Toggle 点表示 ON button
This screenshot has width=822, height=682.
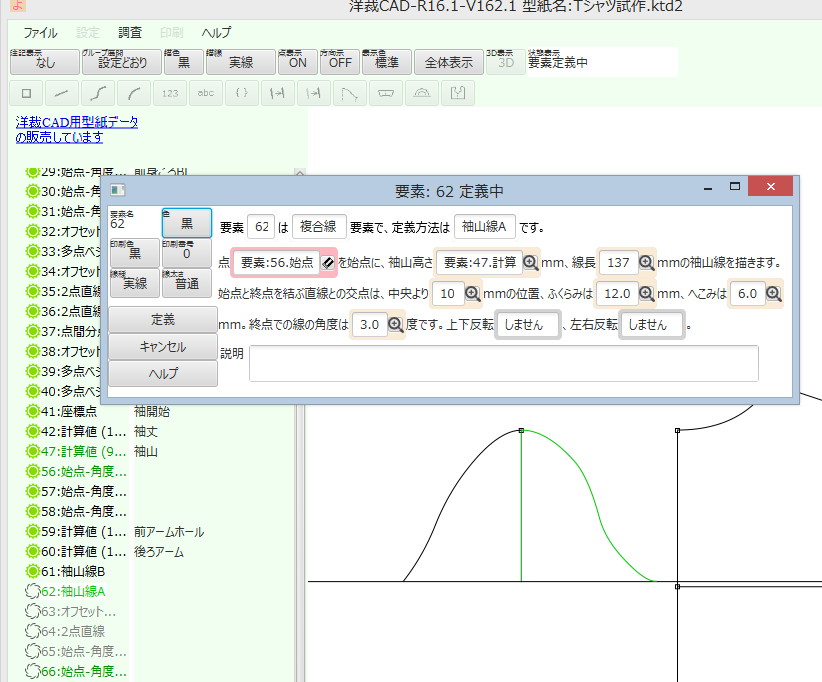(297, 62)
